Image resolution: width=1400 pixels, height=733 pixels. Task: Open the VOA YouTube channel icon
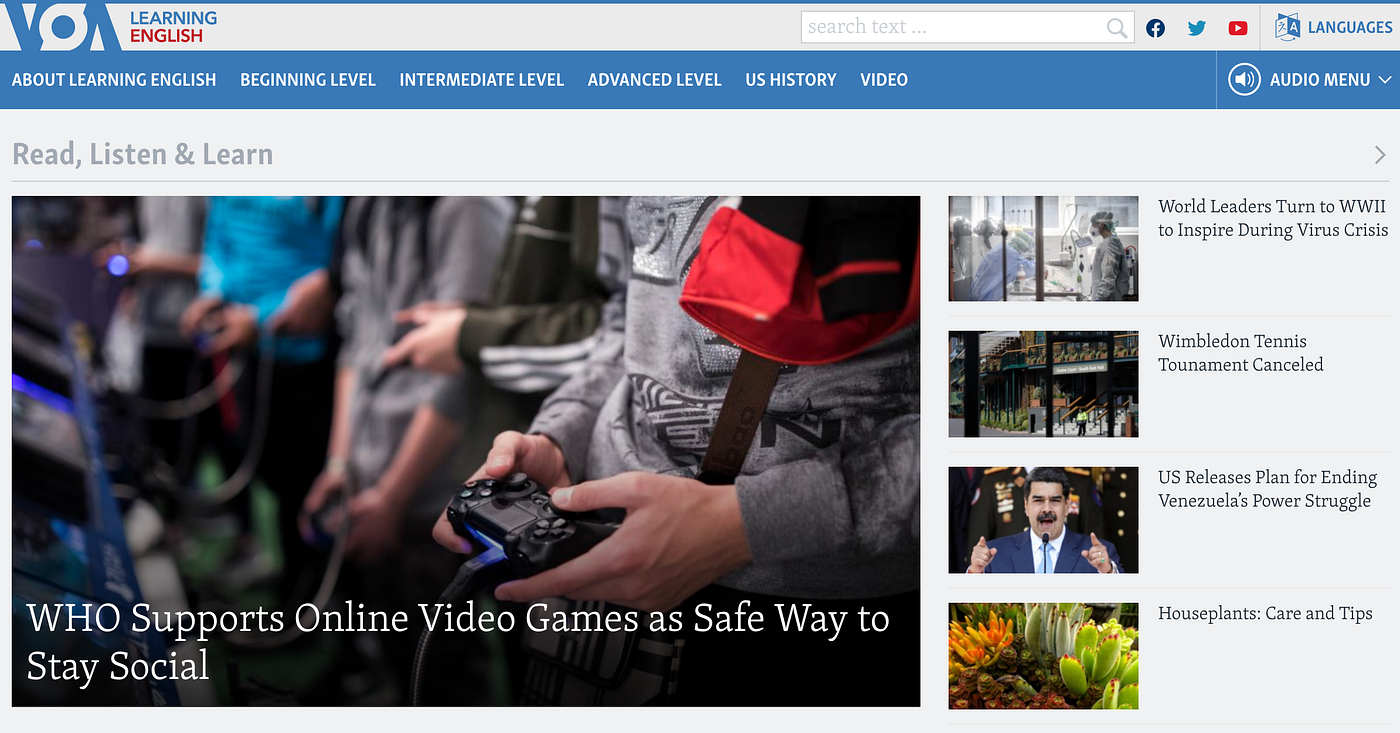point(1238,28)
